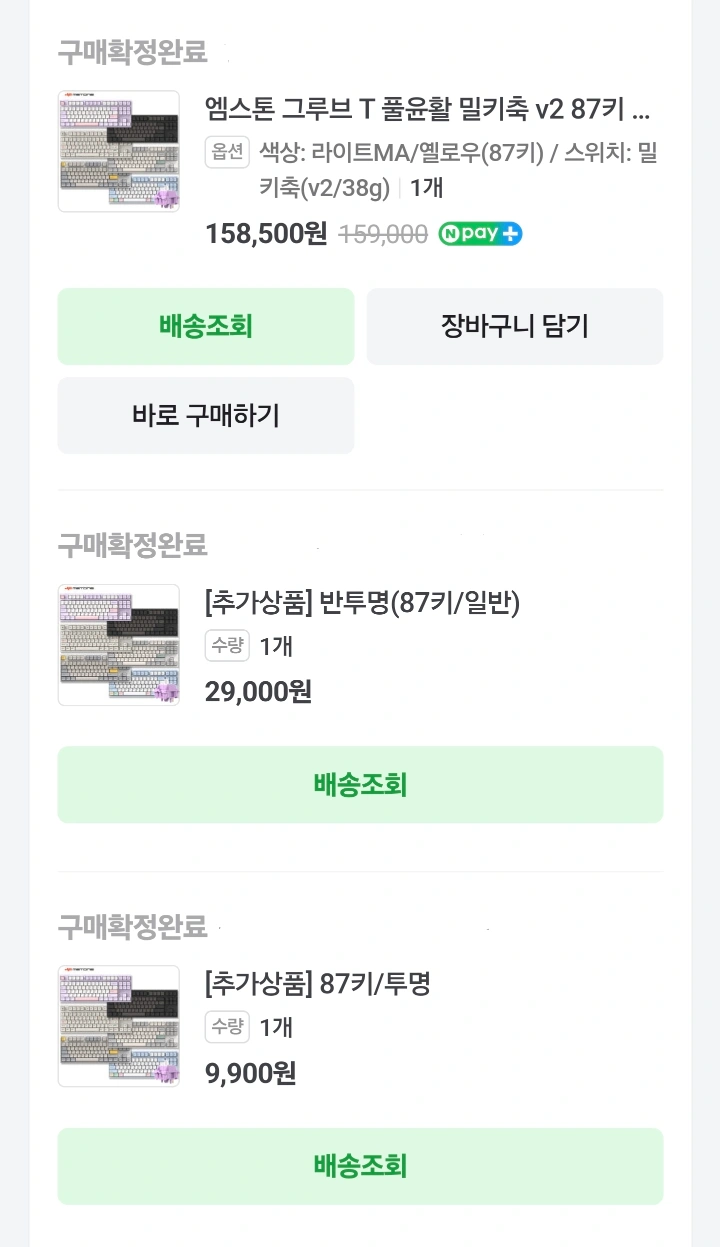This screenshot has width=720, height=1247.
Task: Click the 158,500원 price
Action: point(266,234)
